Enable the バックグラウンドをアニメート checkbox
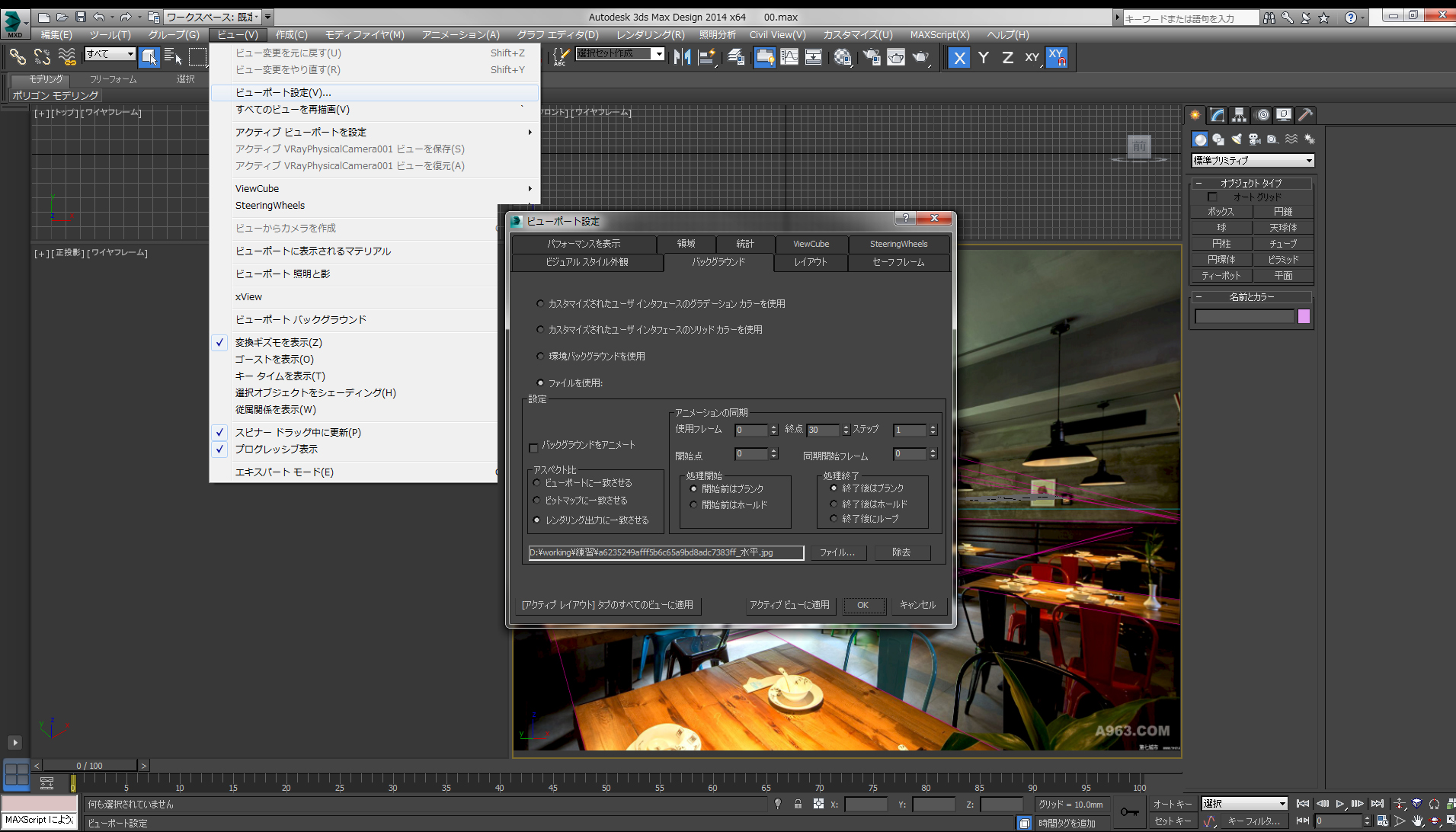 [x=533, y=447]
